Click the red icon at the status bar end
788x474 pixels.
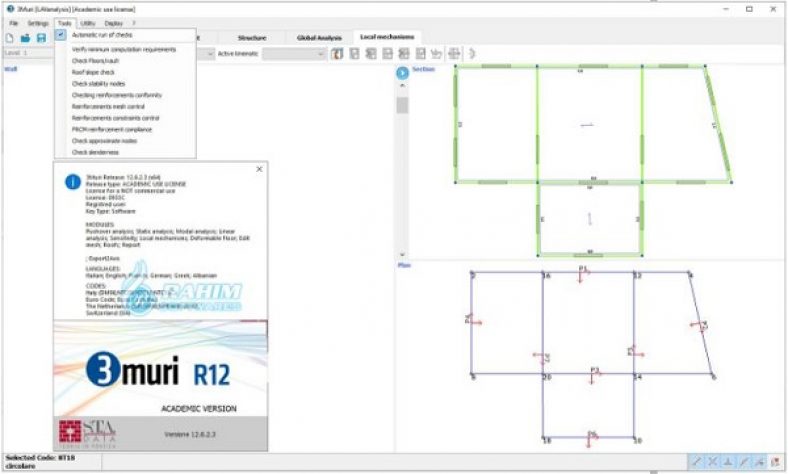point(776,461)
